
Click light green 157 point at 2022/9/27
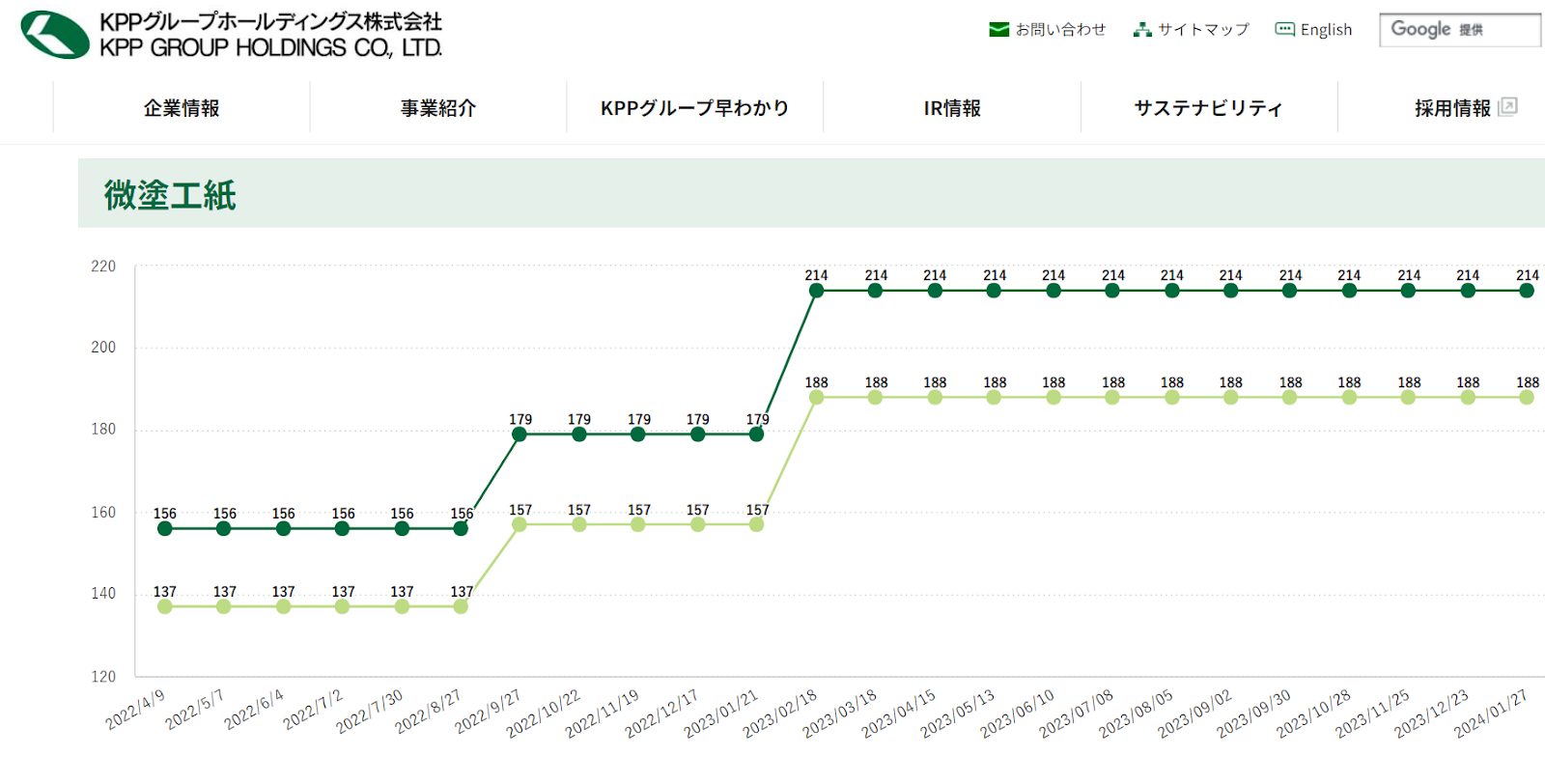(520, 524)
